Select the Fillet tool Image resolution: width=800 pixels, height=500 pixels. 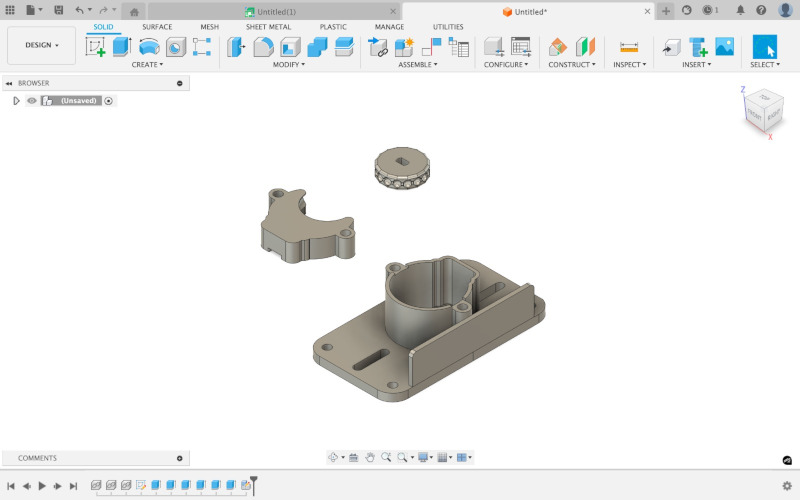tap(263, 47)
